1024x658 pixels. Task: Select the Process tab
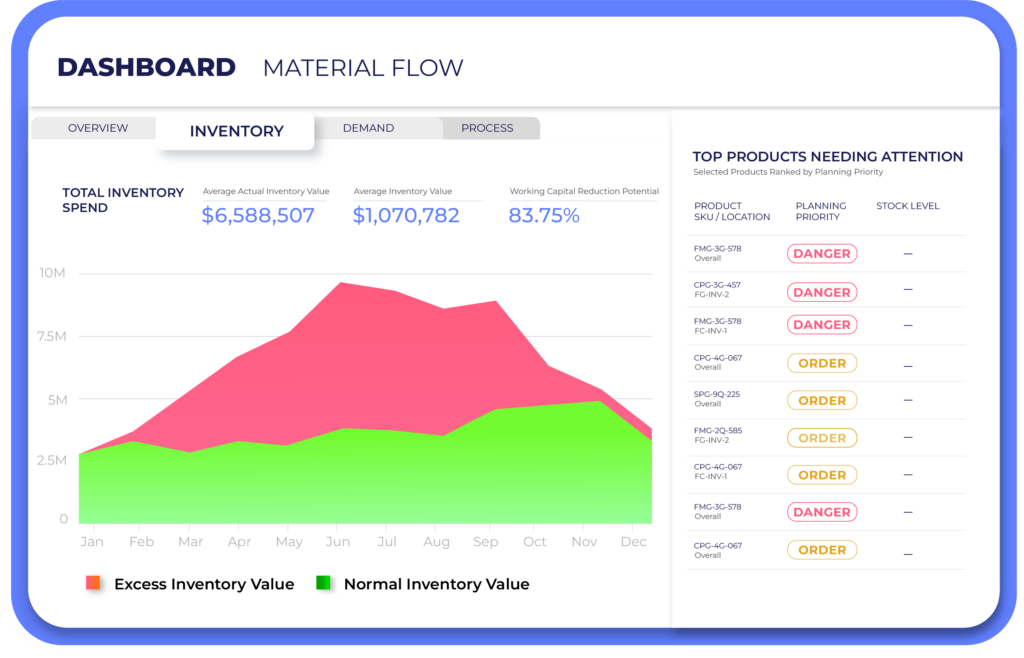pos(487,128)
